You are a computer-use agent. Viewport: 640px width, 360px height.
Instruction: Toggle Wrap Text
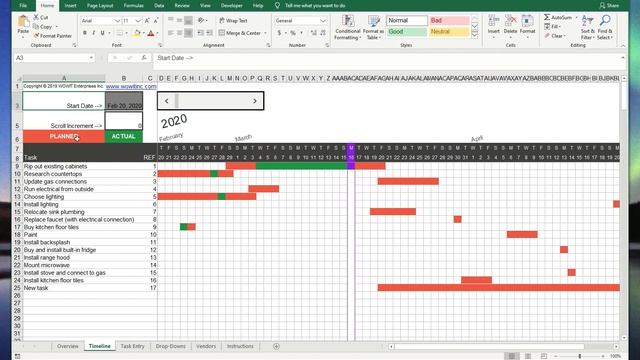[233, 20]
